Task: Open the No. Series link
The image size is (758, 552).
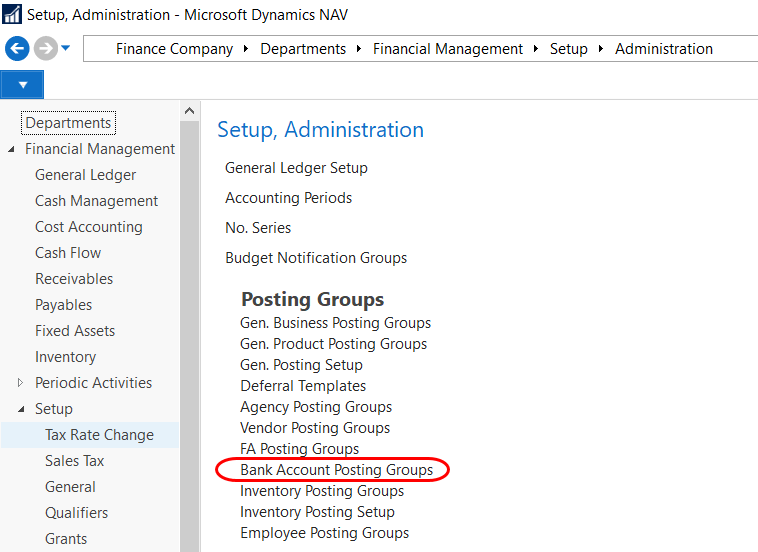Action: pyautogui.click(x=258, y=228)
